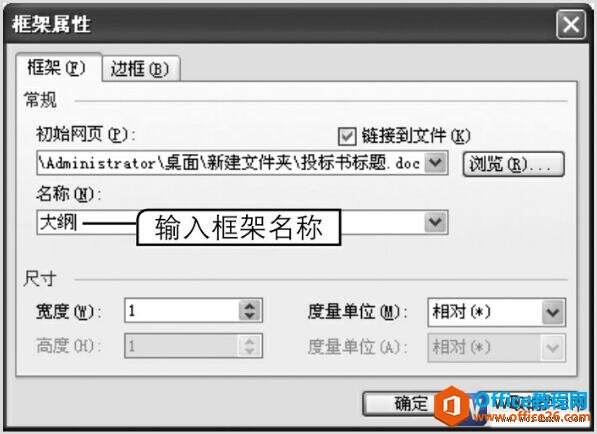Viewport: 597px width, 434px height.
Task: Click the disabled 度量单位(A) dropdown arrow
Action: (552, 348)
